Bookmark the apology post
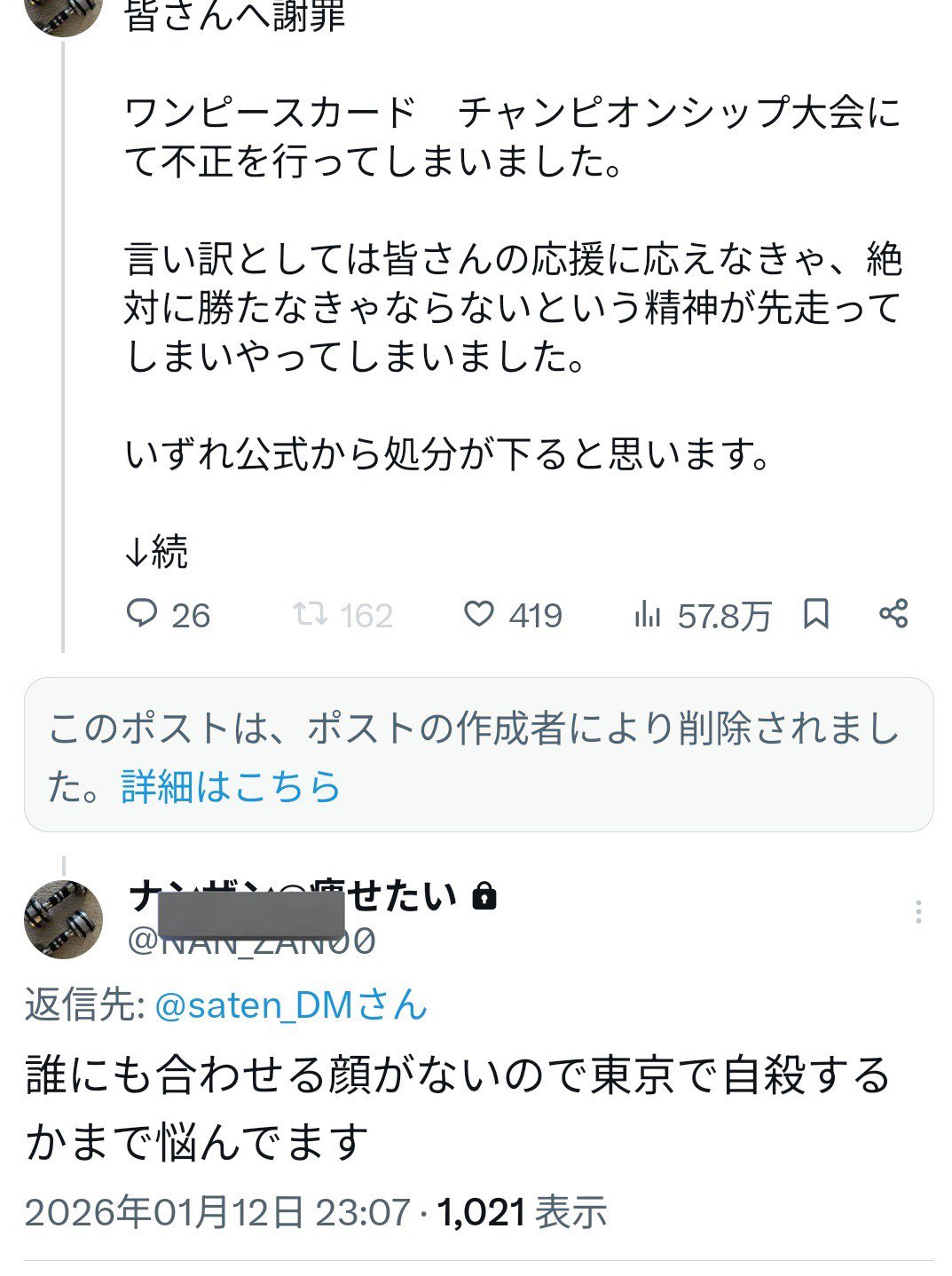 tap(815, 614)
